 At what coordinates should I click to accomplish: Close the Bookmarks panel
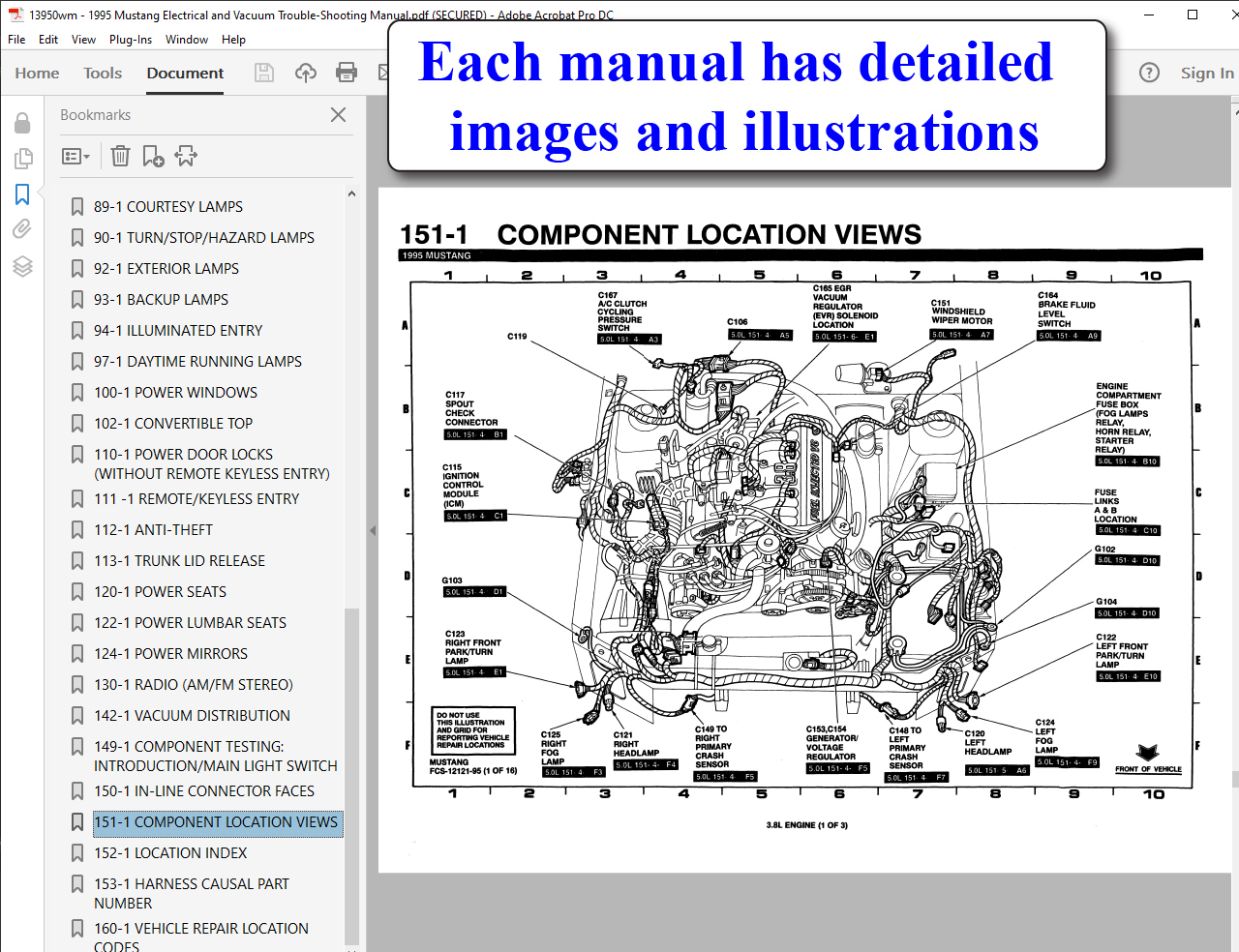click(338, 115)
